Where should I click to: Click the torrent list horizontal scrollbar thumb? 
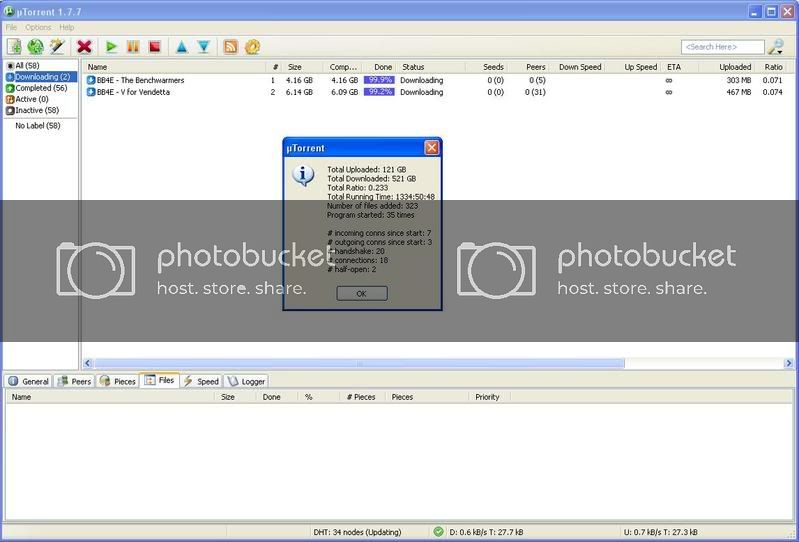359,363
